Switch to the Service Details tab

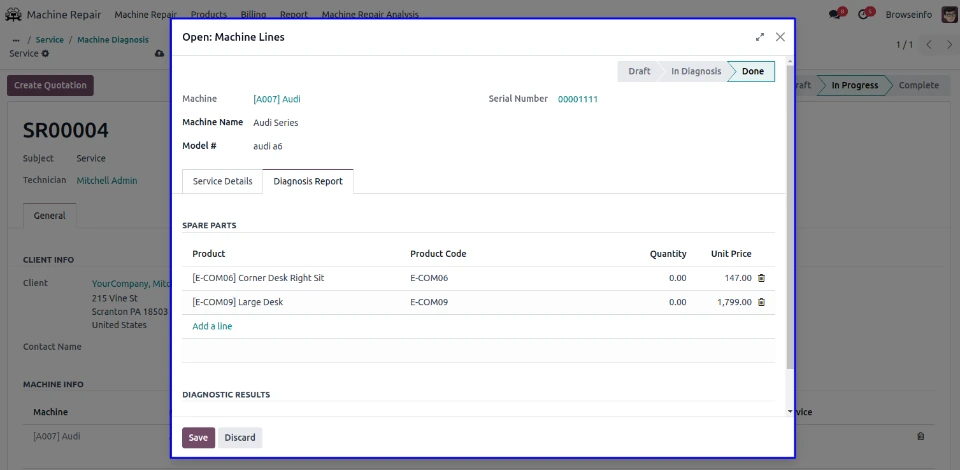pos(222,181)
